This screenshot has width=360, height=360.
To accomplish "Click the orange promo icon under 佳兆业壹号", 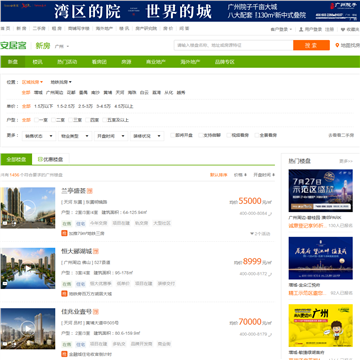I will 64,354.
